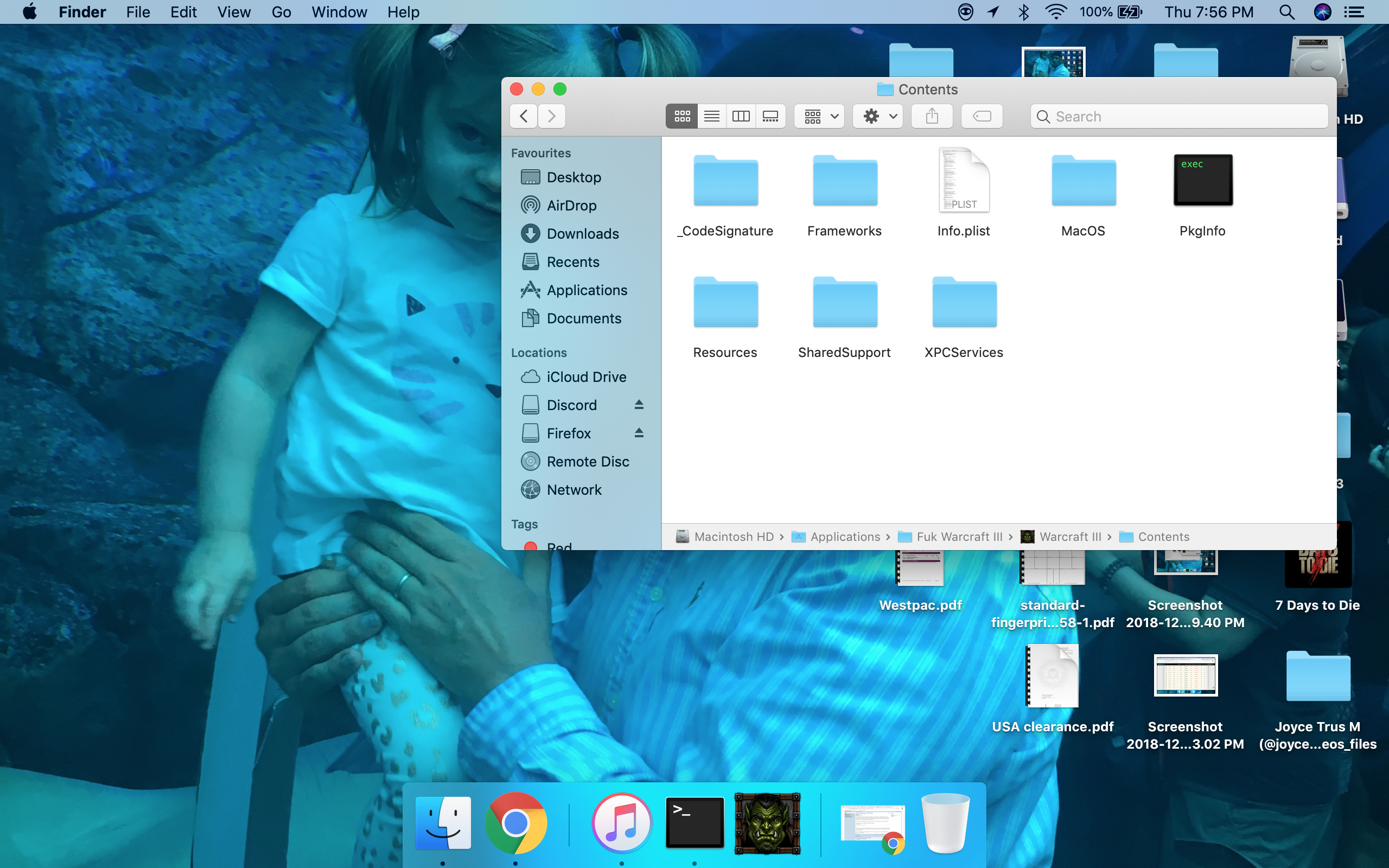Click the Wi-Fi status icon
Image resolution: width=1389 pixels, height=868 pixels.
1055,12
